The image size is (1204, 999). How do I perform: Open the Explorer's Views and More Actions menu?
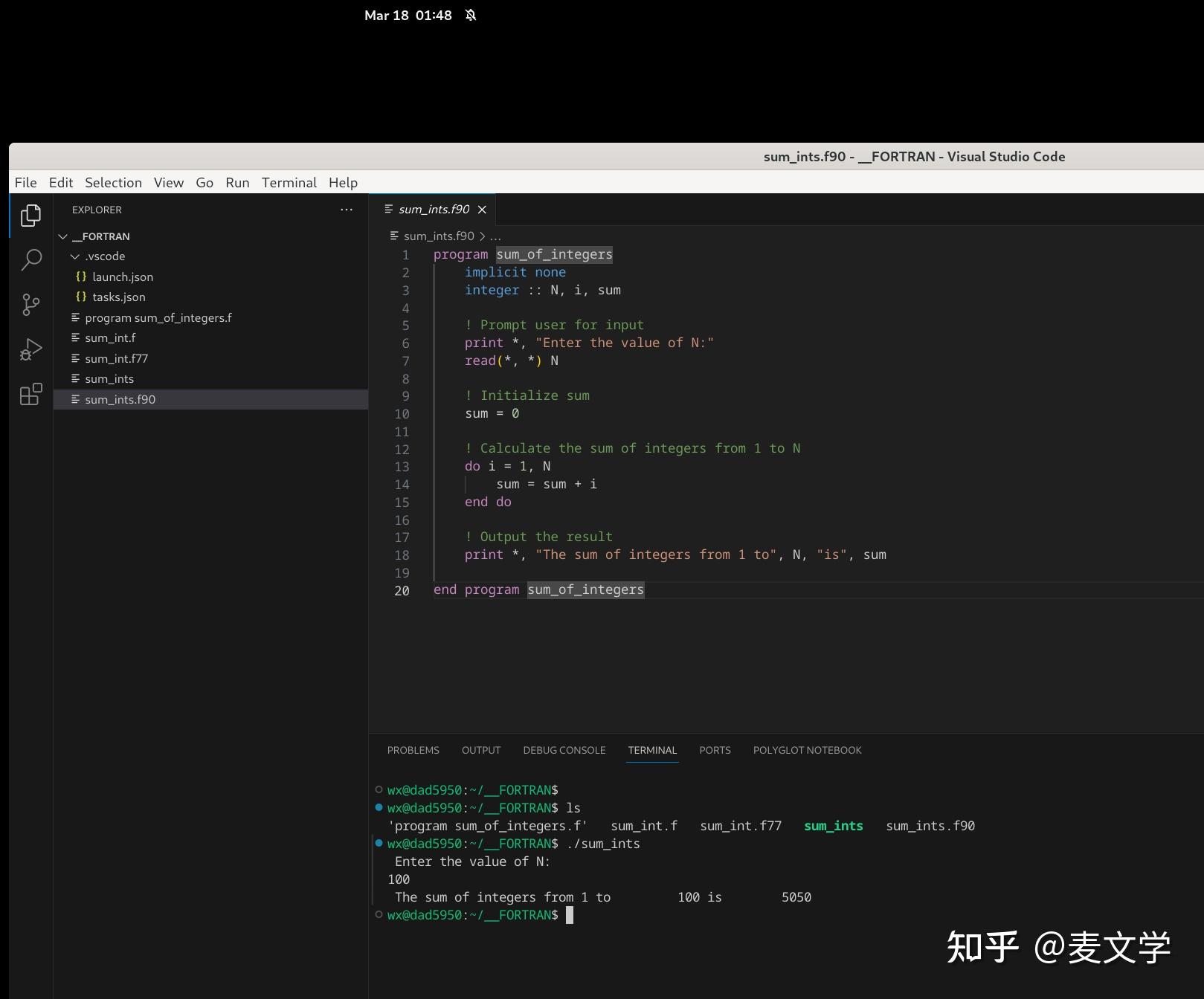click(x=346, y=210)
